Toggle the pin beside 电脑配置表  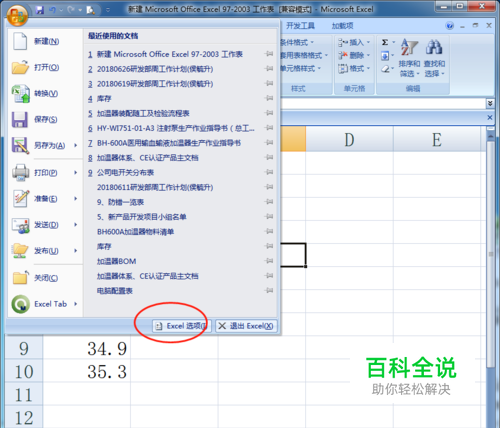[x=269, y=291]
